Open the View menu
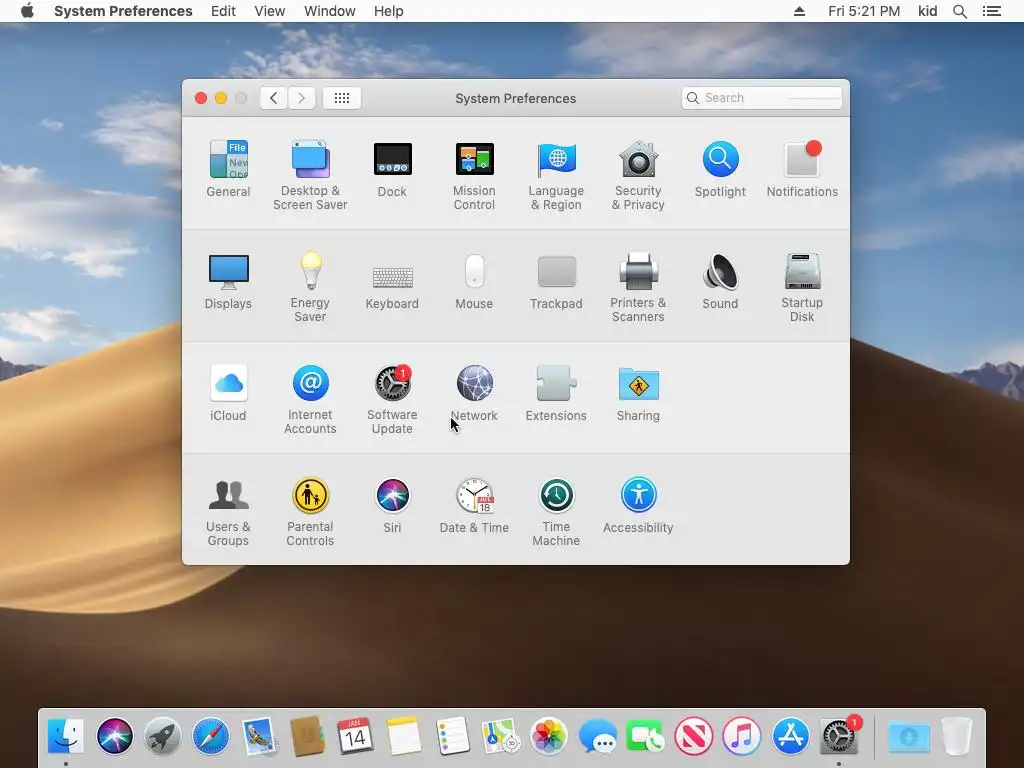Viewport: 1024px width, 768px height. pos(270,11)
